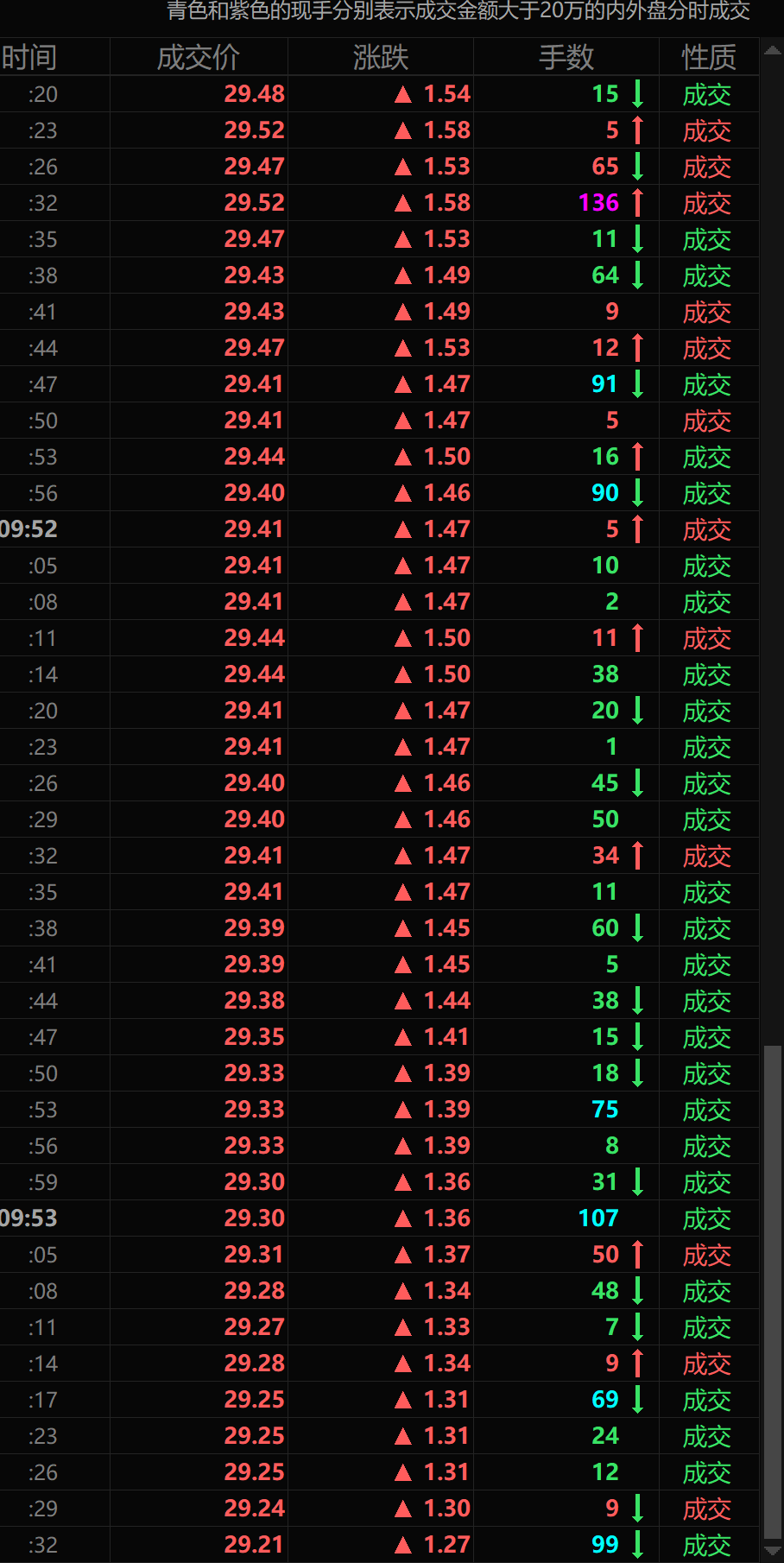Select the price cell 29.48
784x1563 pixels.
coord(255,94)
